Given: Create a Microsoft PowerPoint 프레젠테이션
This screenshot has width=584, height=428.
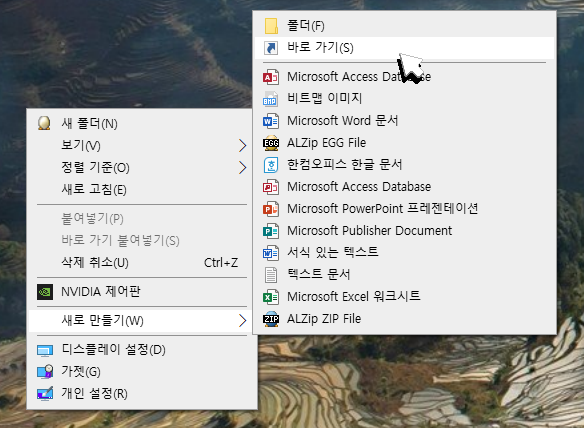Looking at the screenshot, I should coord(404,209).
